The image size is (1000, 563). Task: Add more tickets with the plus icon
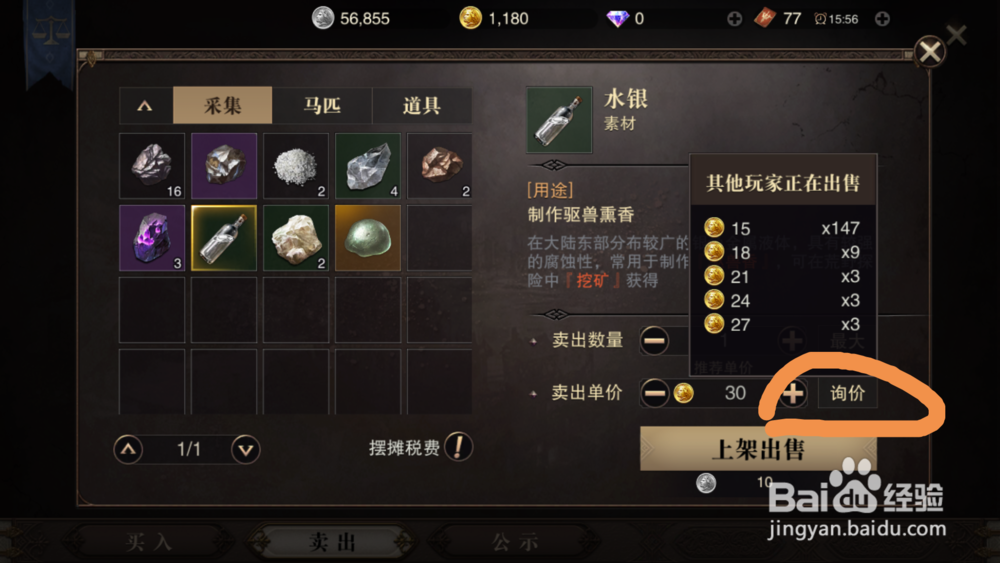(882, 18)
